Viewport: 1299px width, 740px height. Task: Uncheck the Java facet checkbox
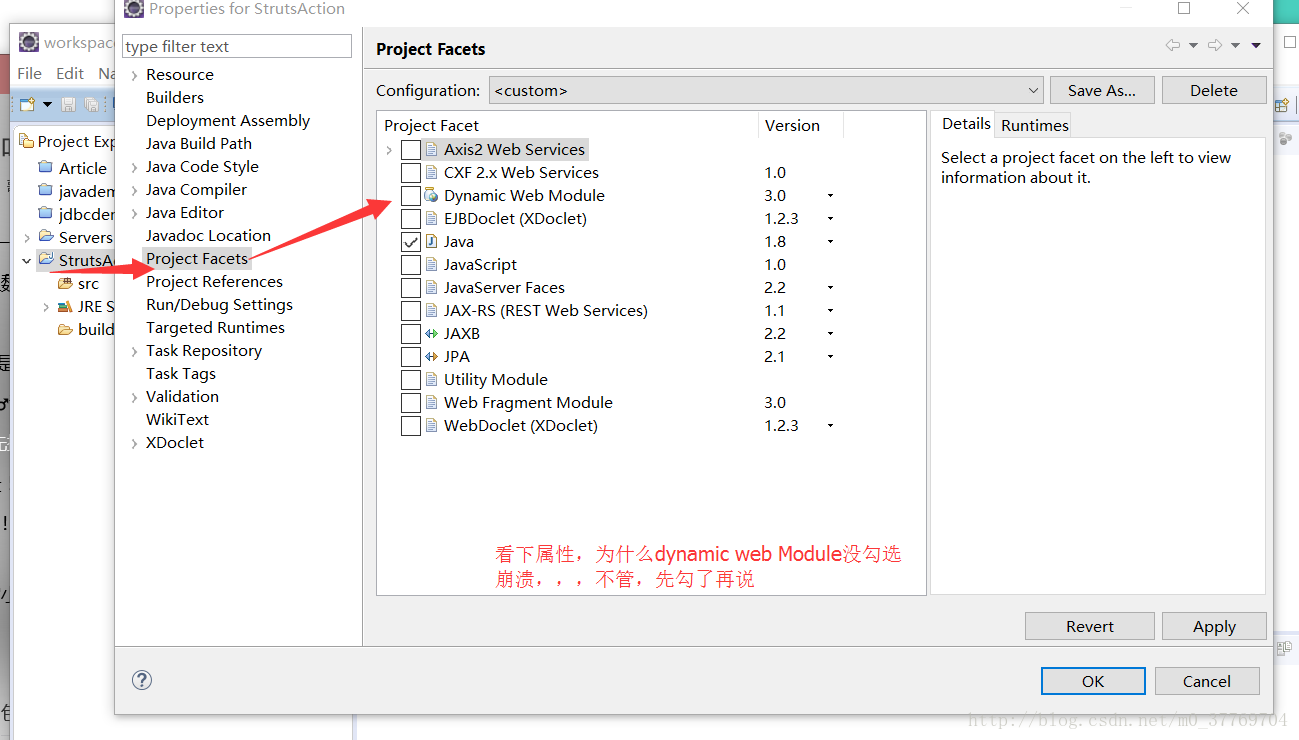click(x=410, y=242)
